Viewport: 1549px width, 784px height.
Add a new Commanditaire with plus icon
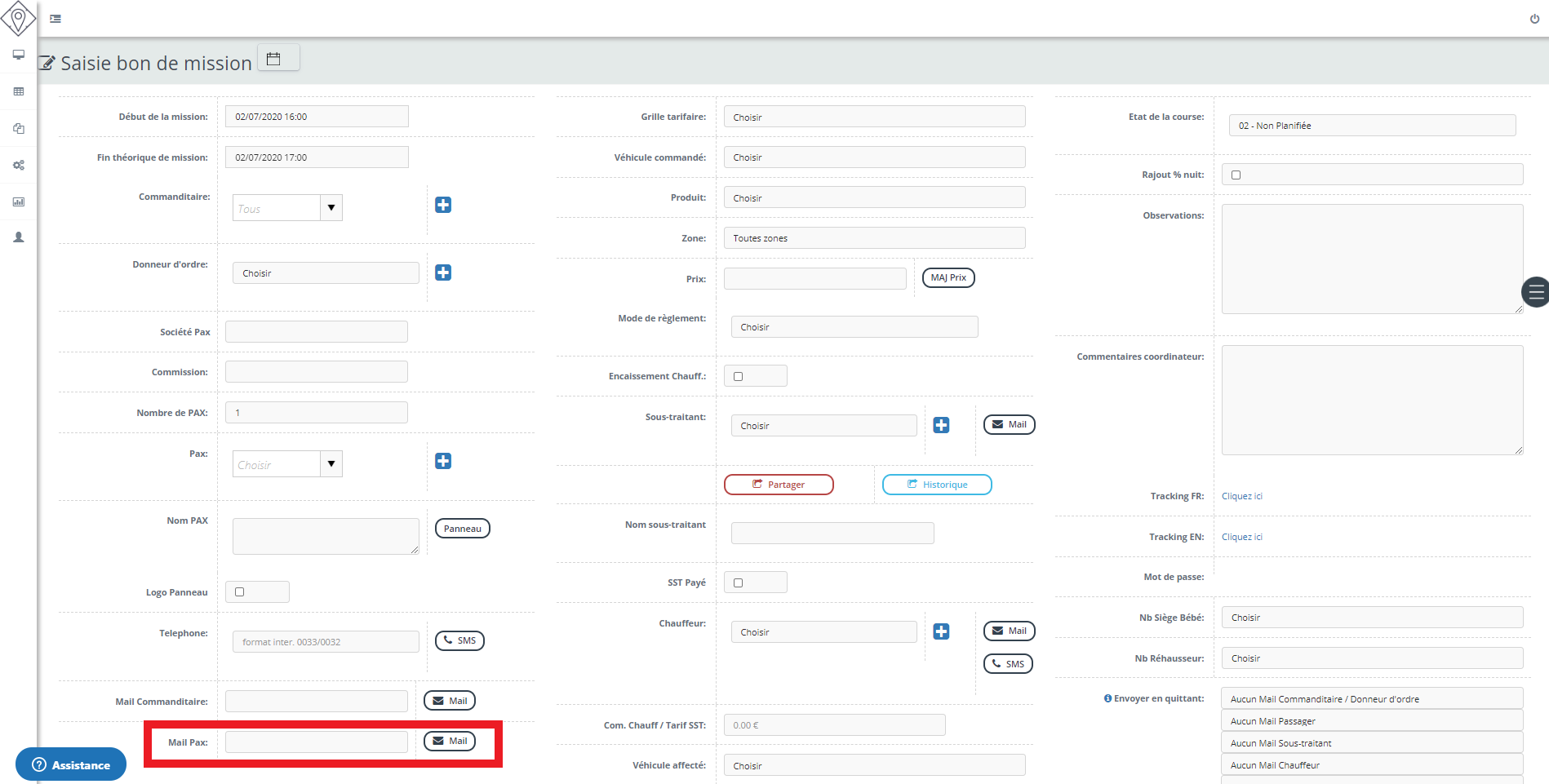tap(443, 205)
